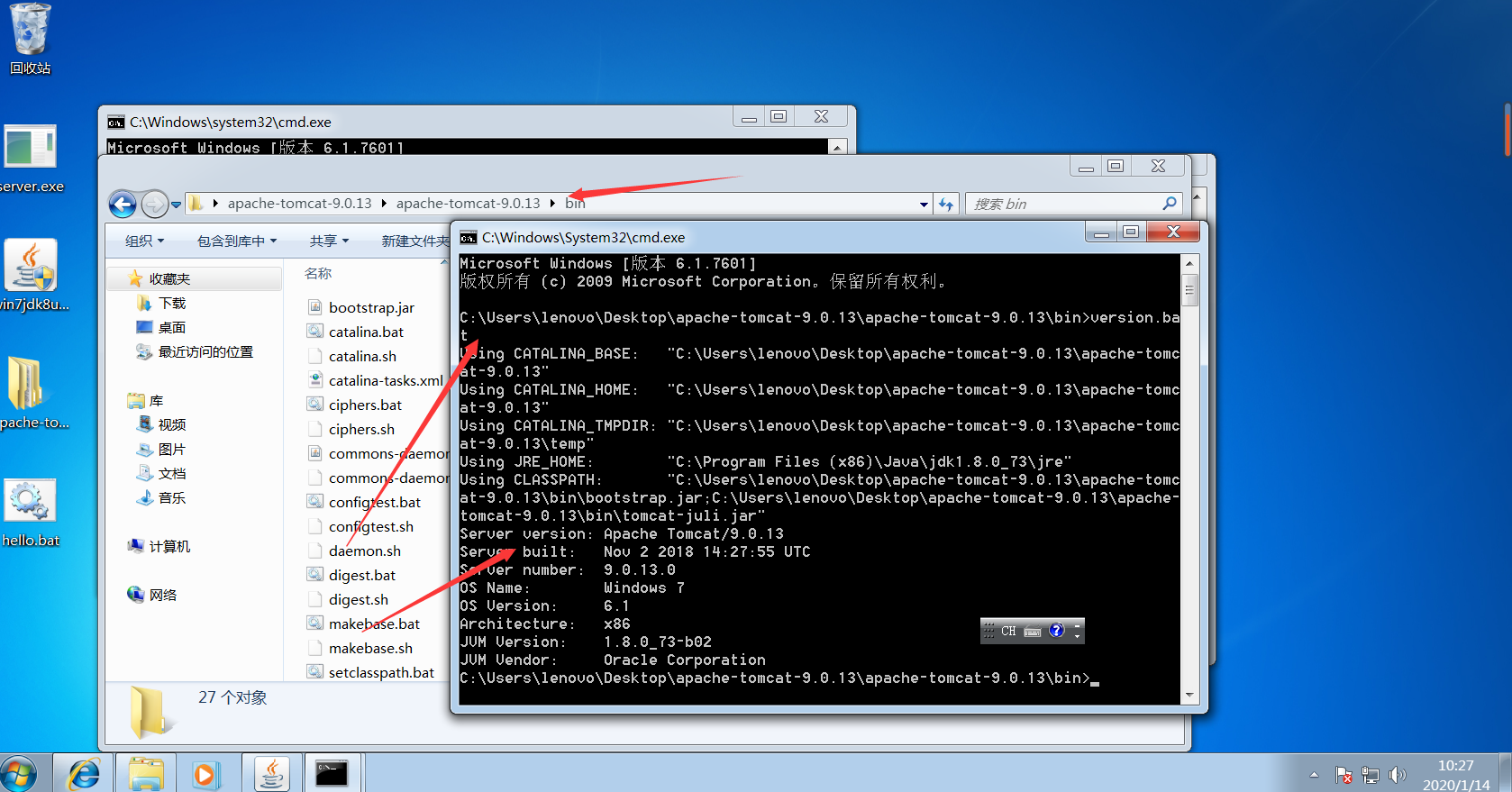Select the configtest.bat file

coord(375,502)
